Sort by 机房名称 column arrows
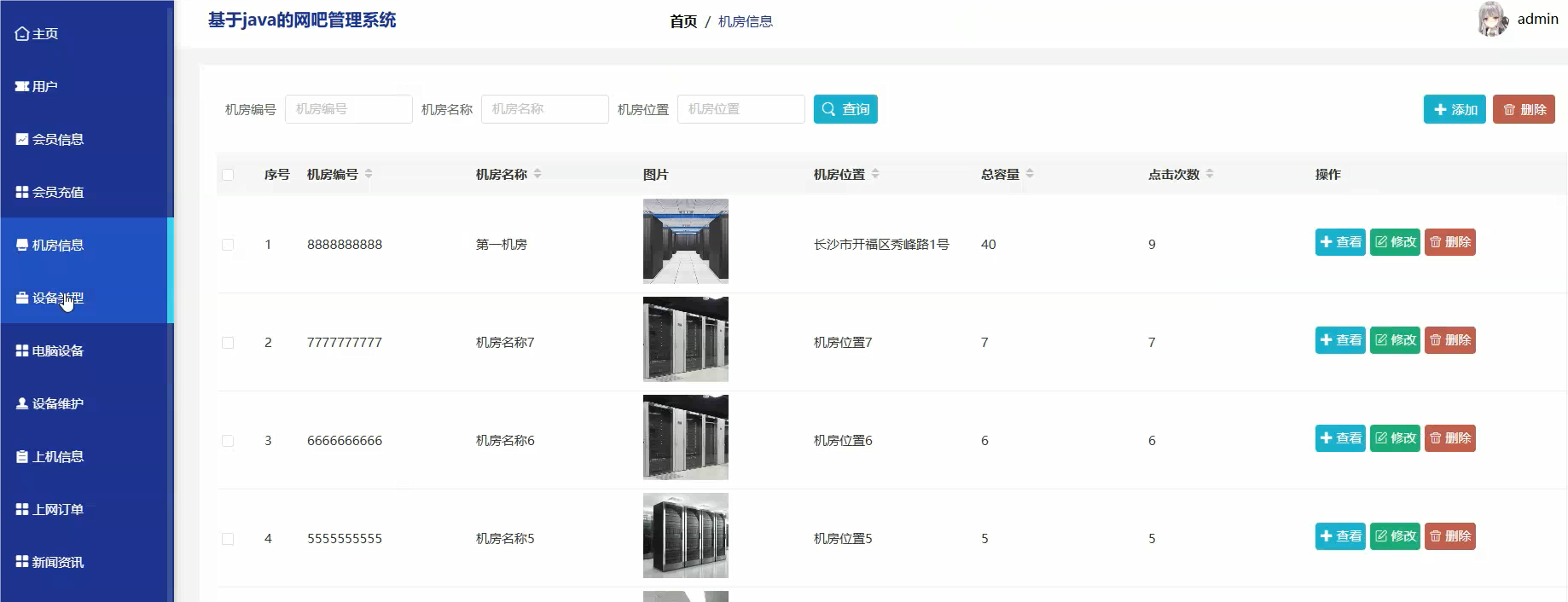Image resolution: width=1568 pixels, height=602 pixels. 537,174
